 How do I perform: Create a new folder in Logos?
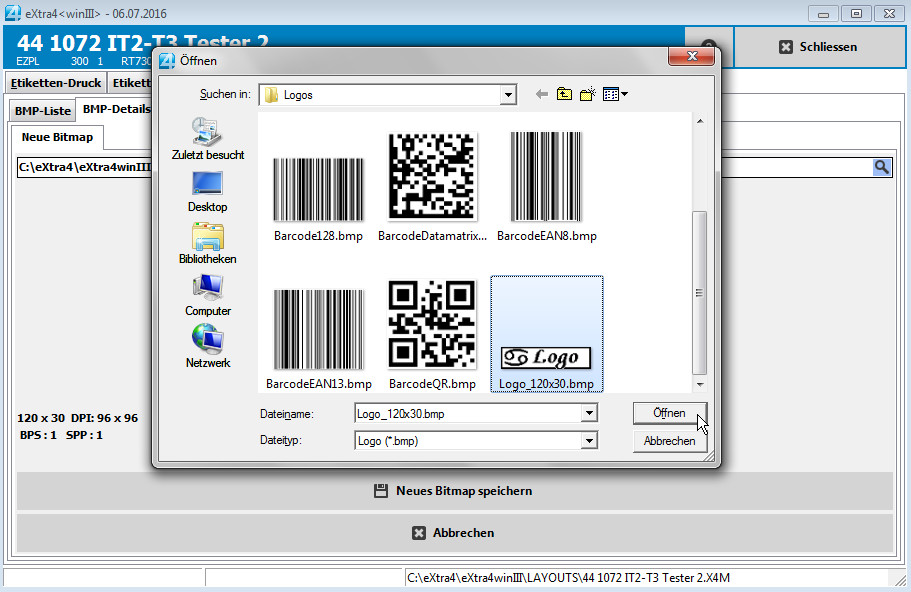point(588,94)
